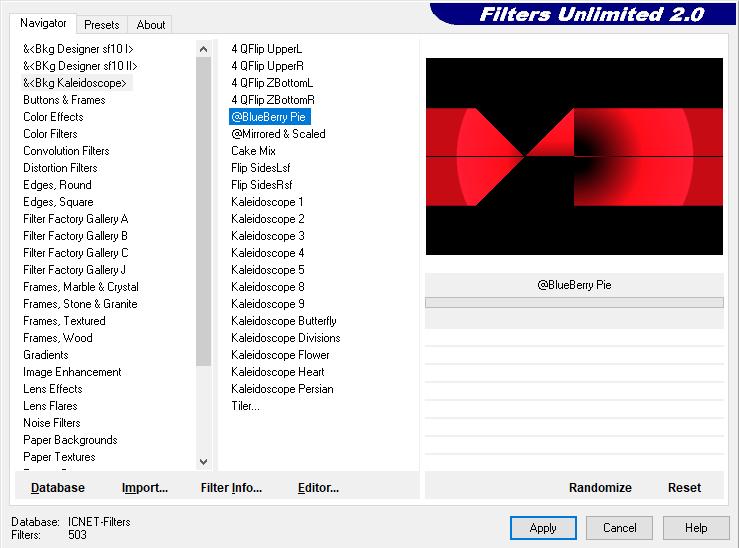Click the category list scrollbar thumb
739x548 pixels.
[204, 211]
